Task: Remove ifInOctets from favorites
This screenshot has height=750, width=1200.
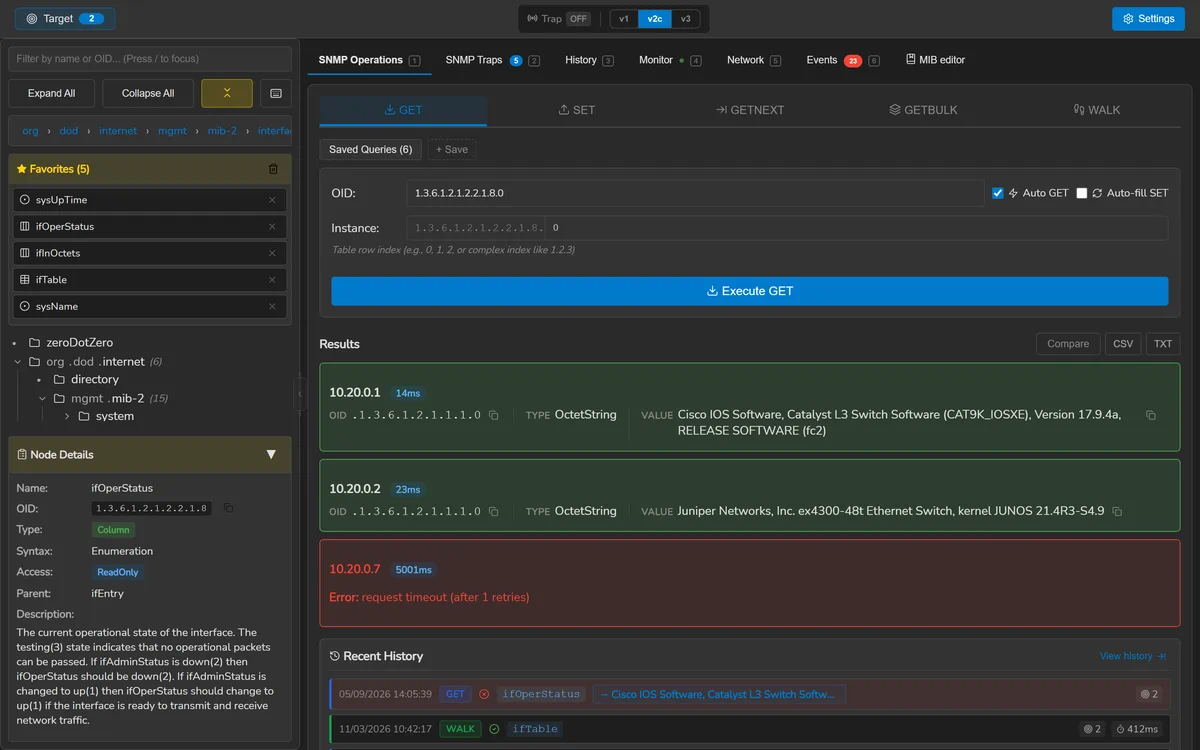Action: (x=272, y=253)
